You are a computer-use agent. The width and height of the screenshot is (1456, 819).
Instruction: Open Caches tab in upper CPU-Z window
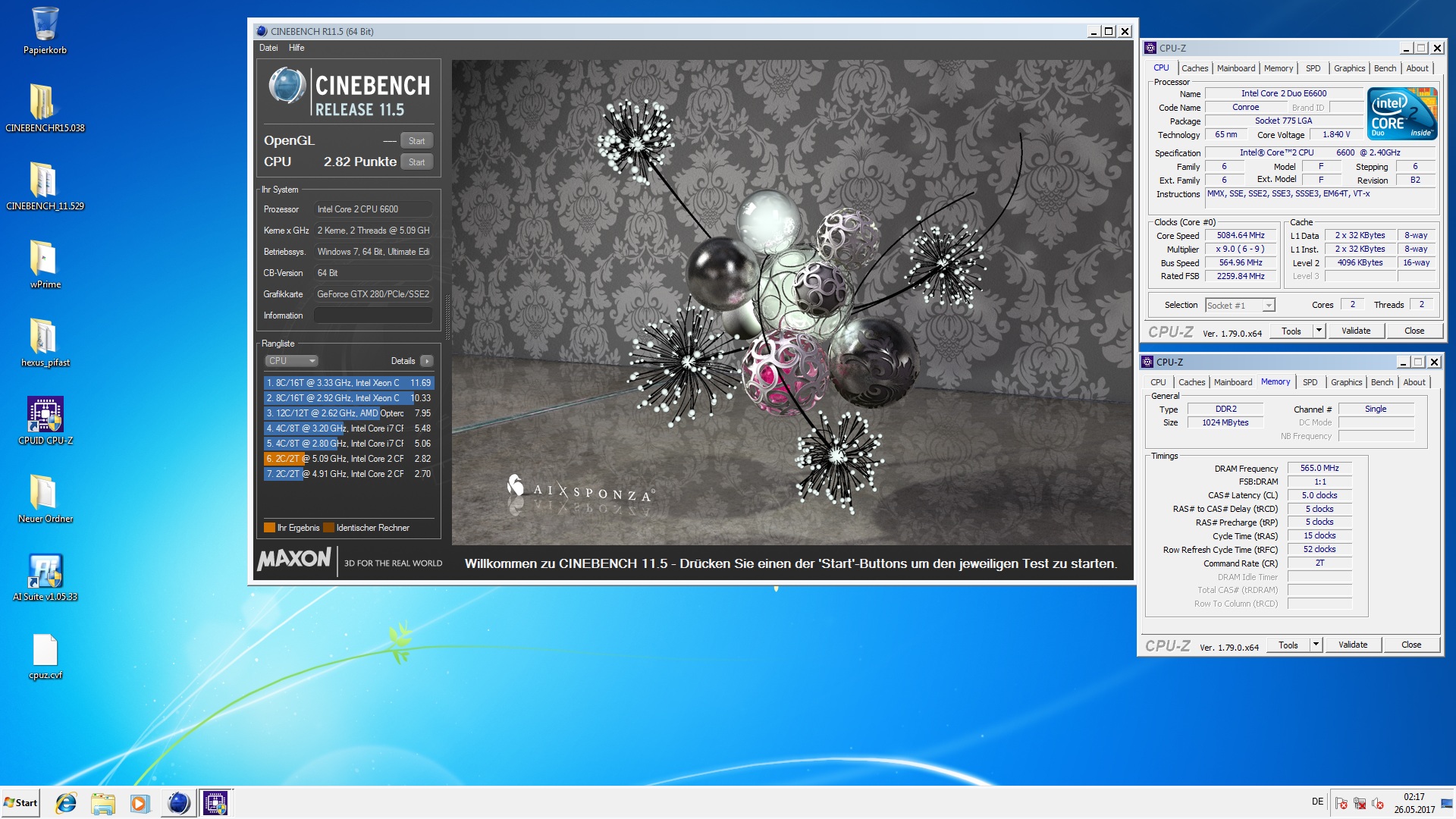click(1194, 68)
